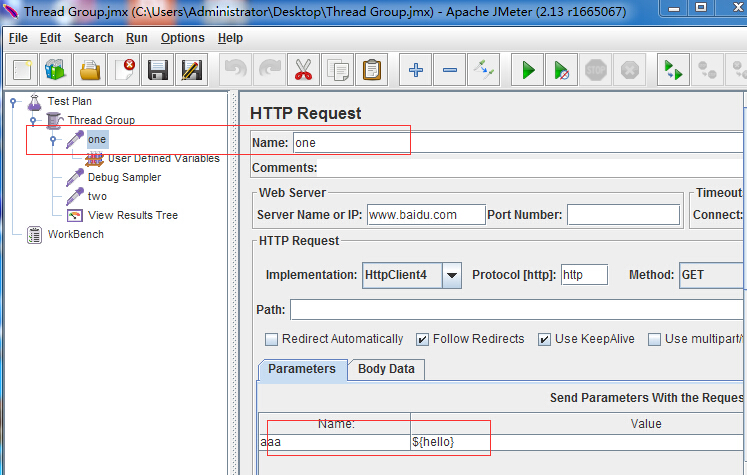Start the test with green play icon

527,70
